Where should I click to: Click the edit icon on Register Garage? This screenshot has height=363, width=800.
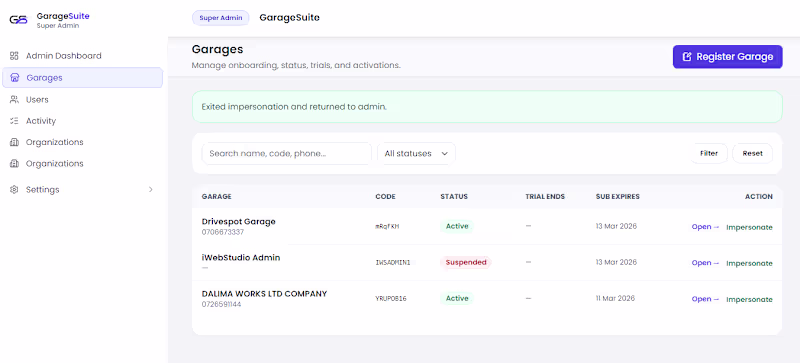pos(687,57)
